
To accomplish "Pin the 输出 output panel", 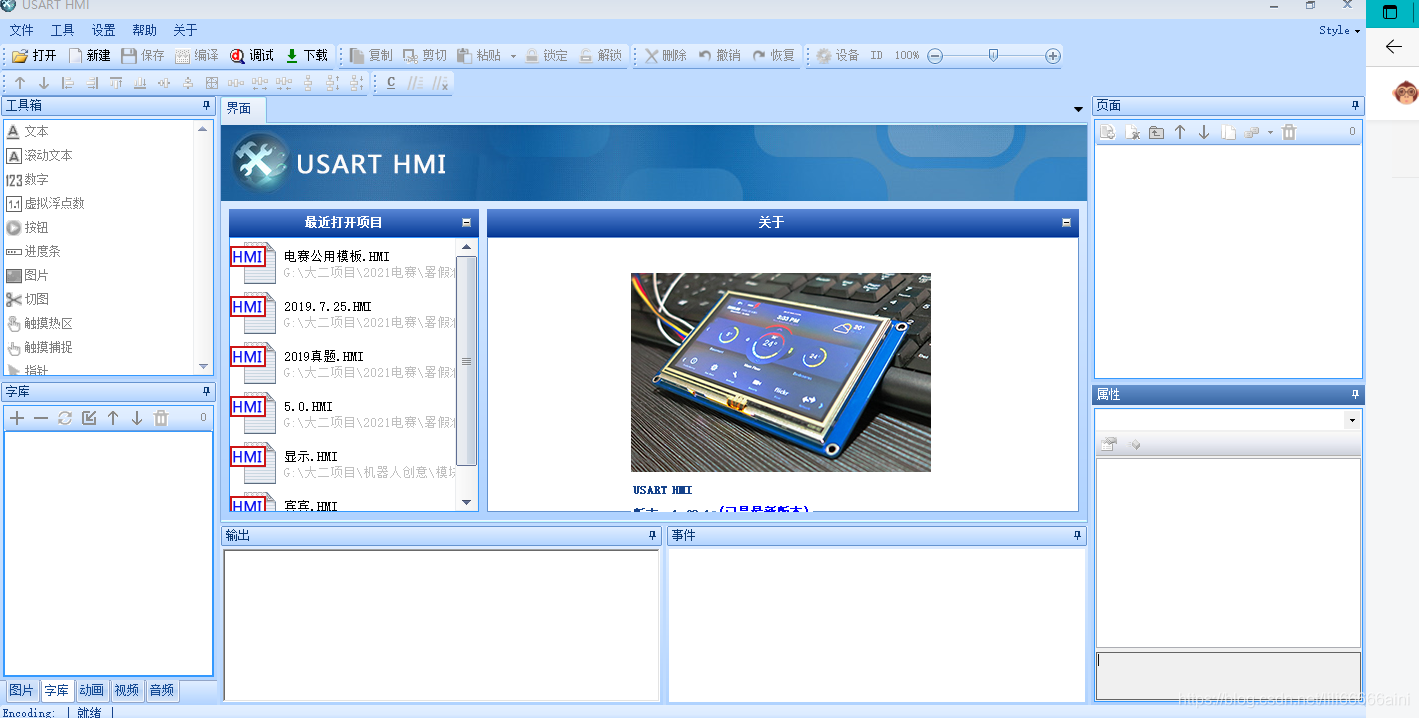I will pyautogui.click(x=652, y=535).
